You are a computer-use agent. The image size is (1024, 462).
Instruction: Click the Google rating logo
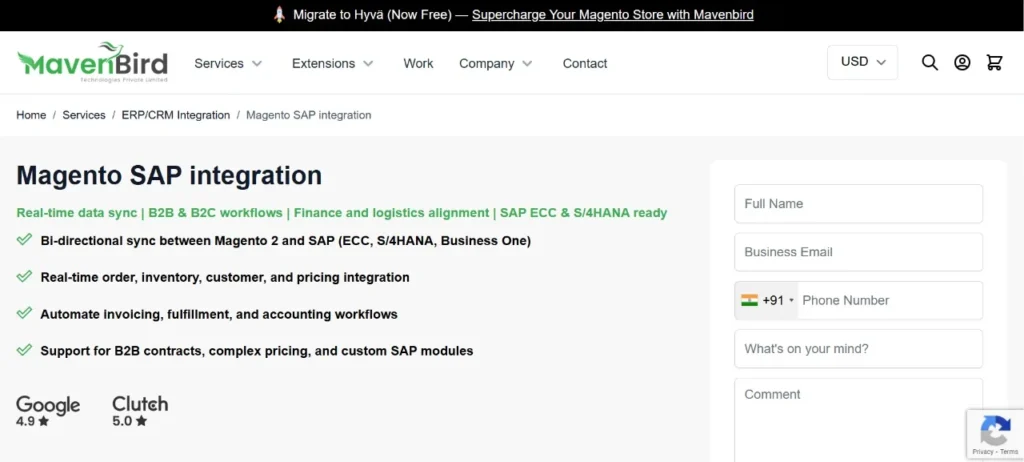(x=48, y=404)
